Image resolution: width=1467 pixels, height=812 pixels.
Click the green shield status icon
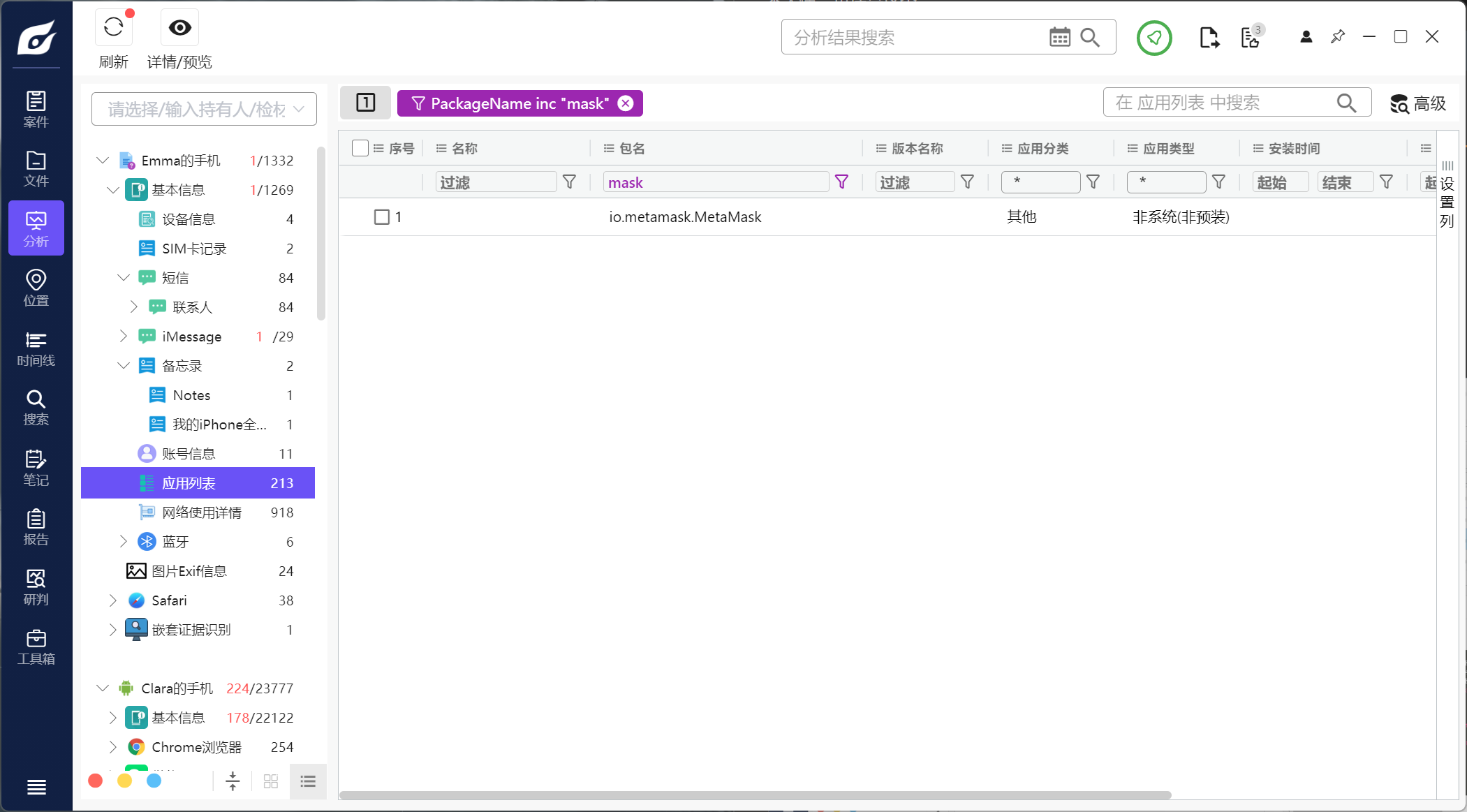point(1153,38)
